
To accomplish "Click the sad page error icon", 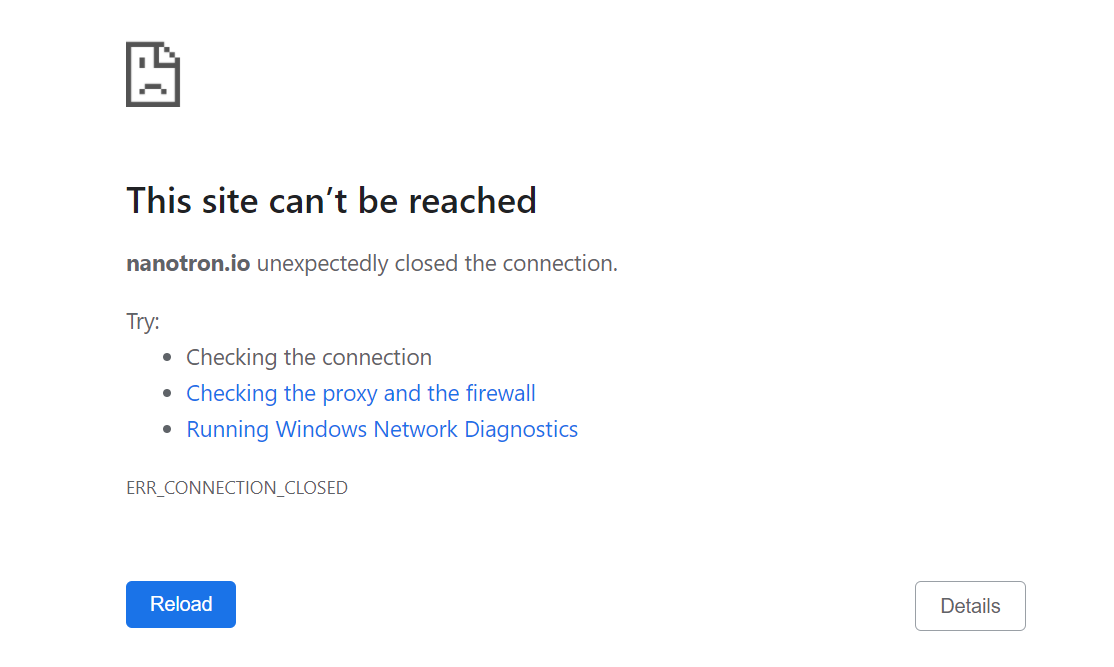I will tap(152, 74).
